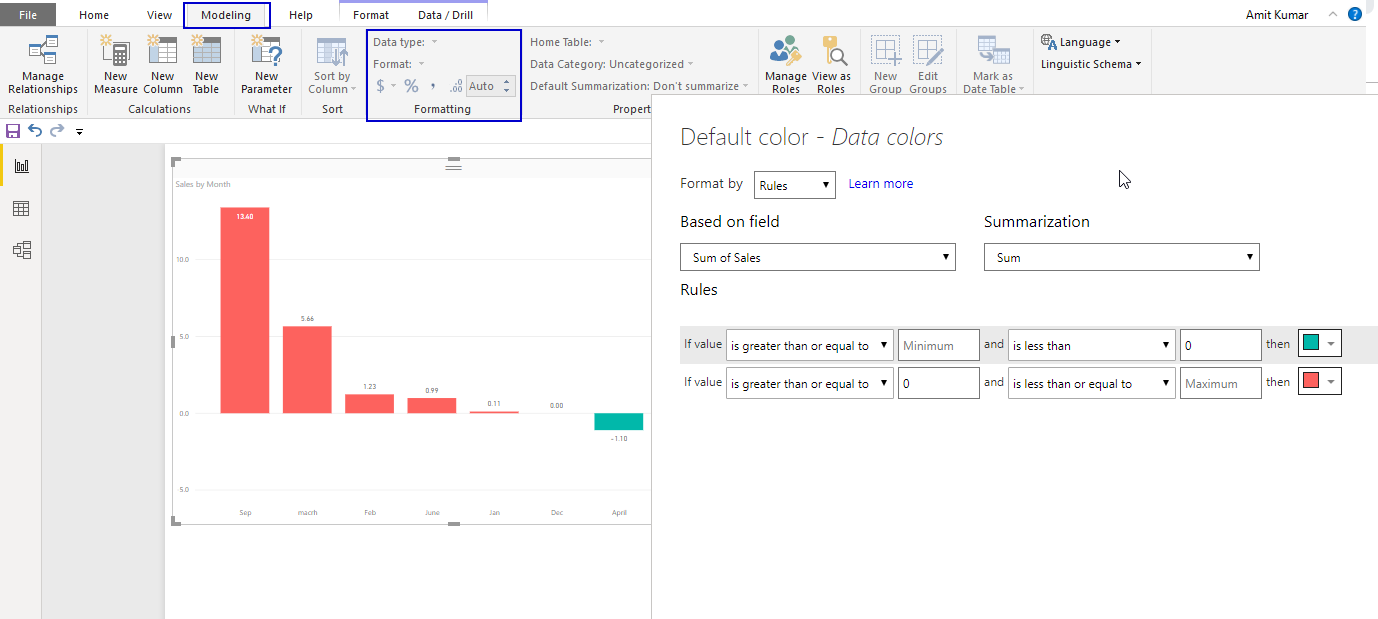Click the march bar in chart

click(307, 369)
